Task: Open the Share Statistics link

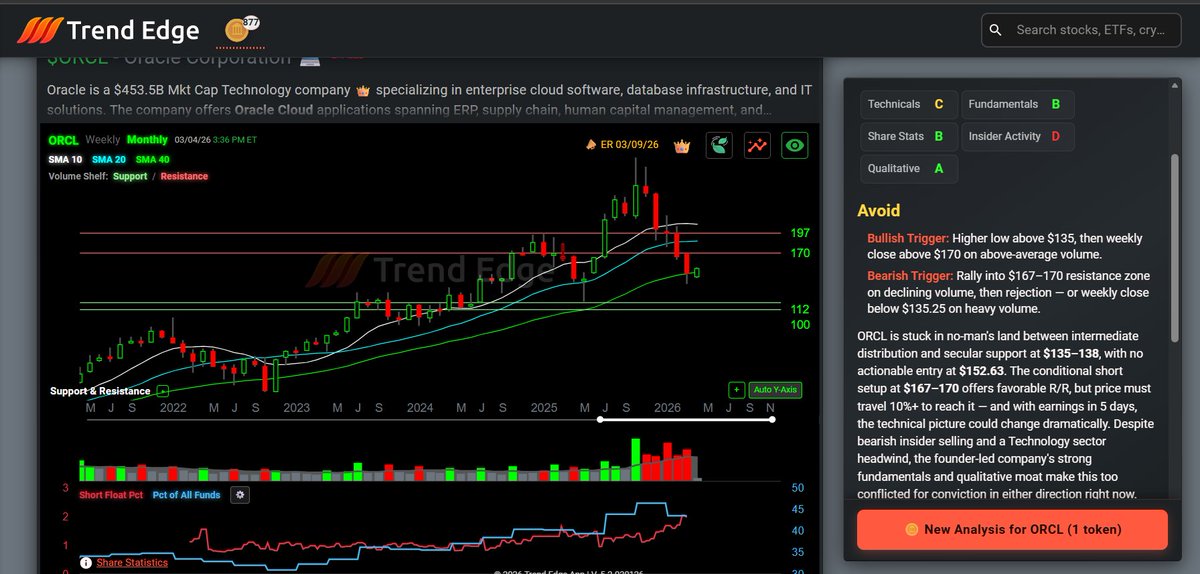Action: tap(132, 563)
